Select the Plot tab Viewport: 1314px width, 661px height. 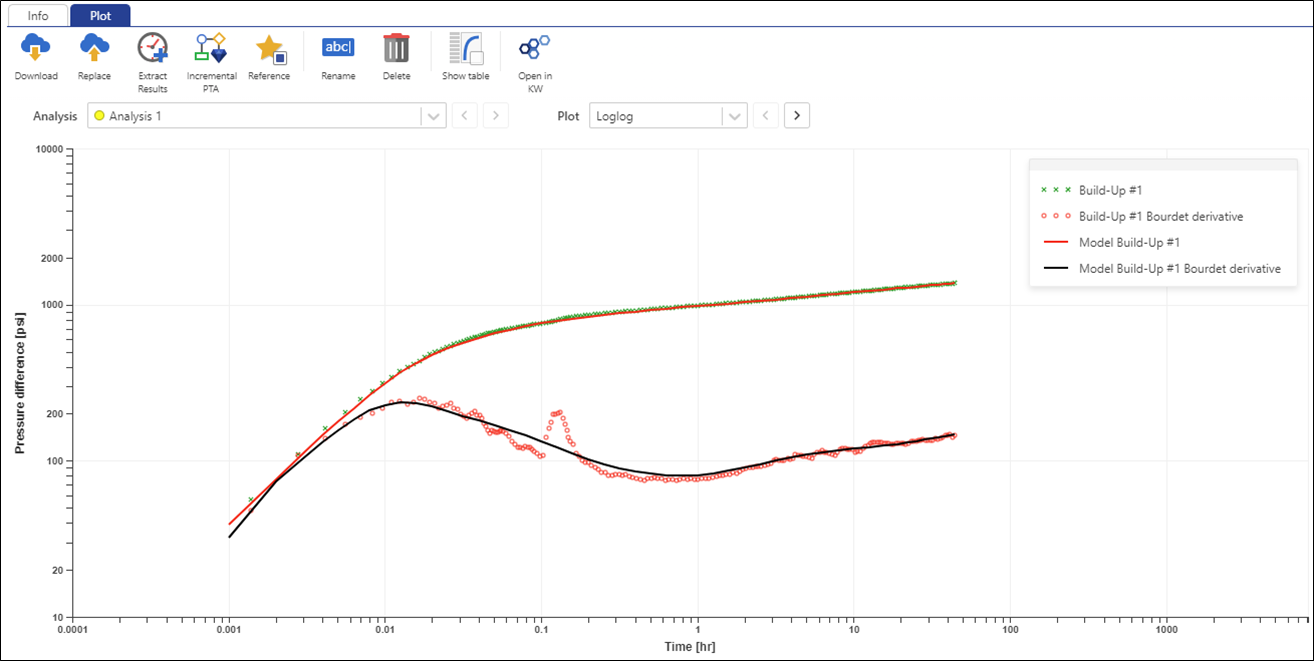point(100,16)
